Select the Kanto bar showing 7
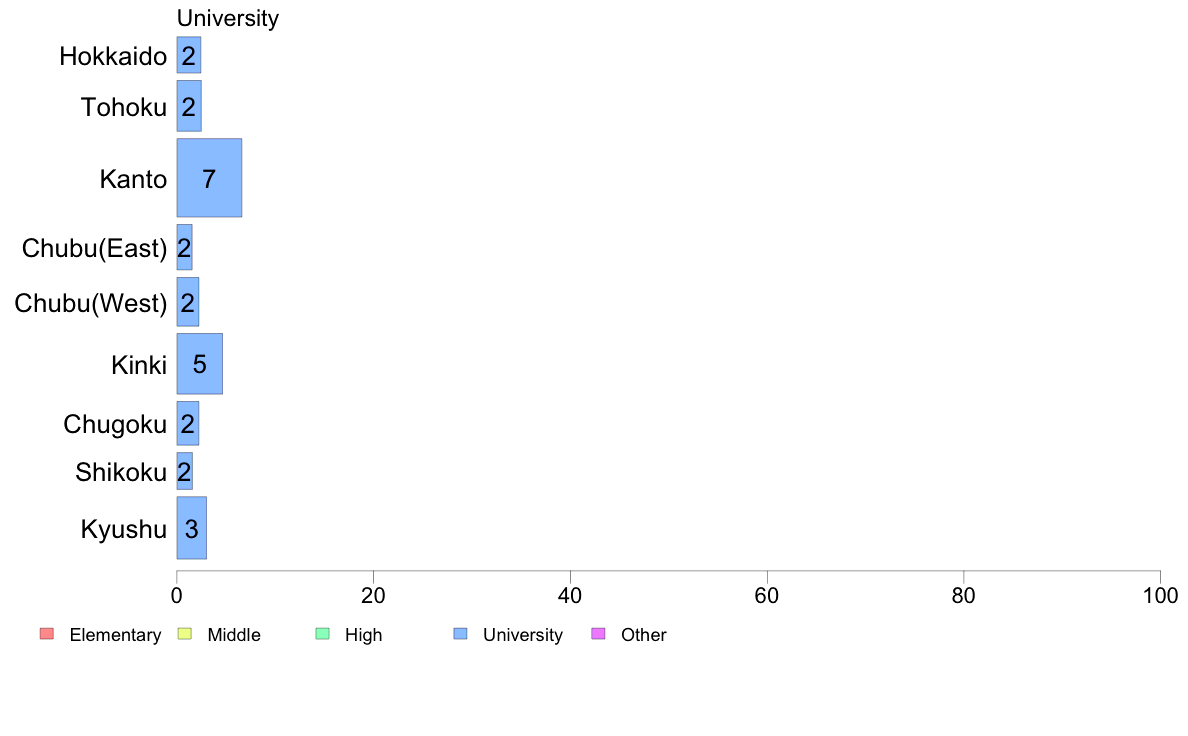This screenshot has height=736, width=1188. point(209,178)
